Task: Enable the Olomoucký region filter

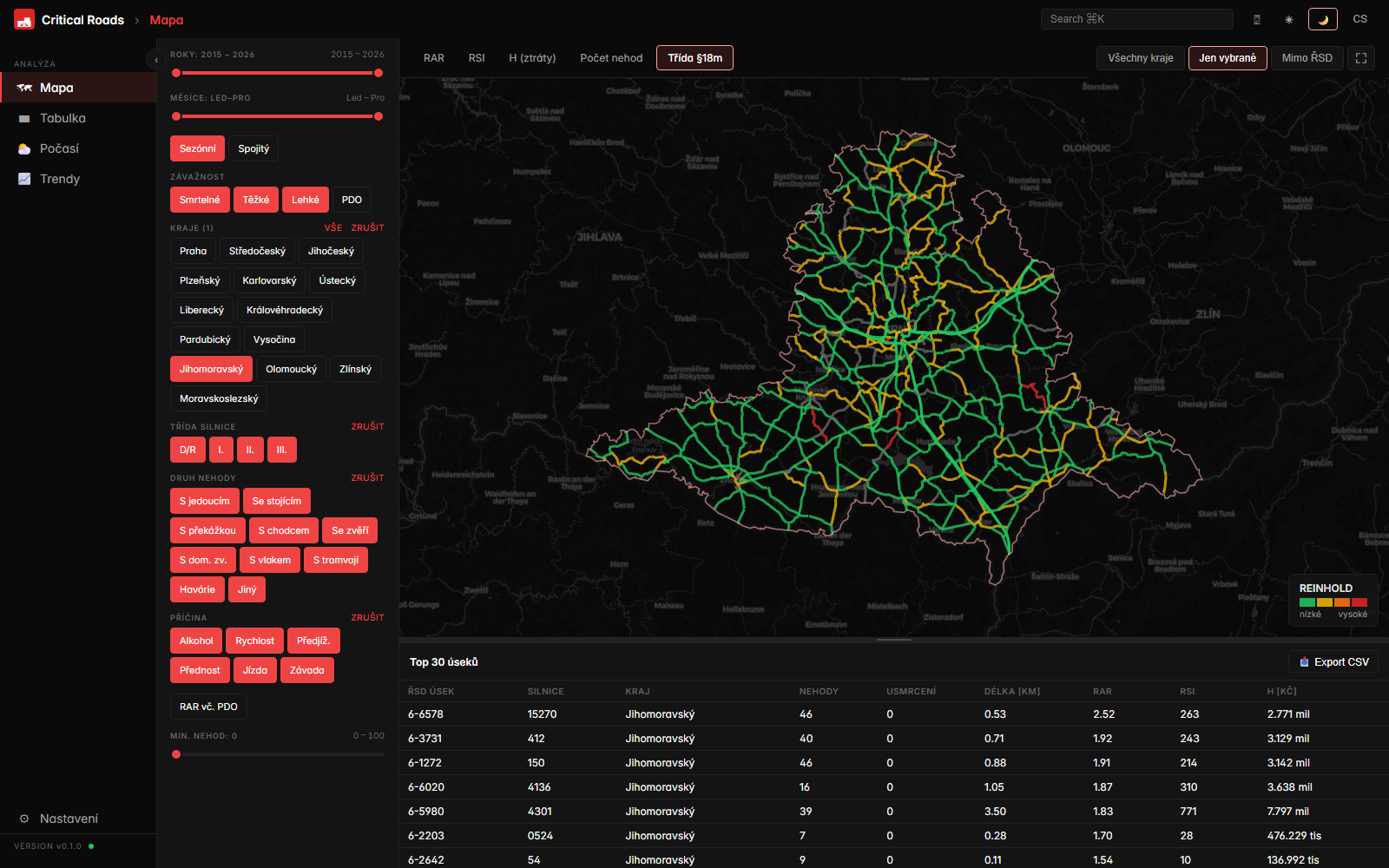Action: pyautogui.click(x=291, y=369)
